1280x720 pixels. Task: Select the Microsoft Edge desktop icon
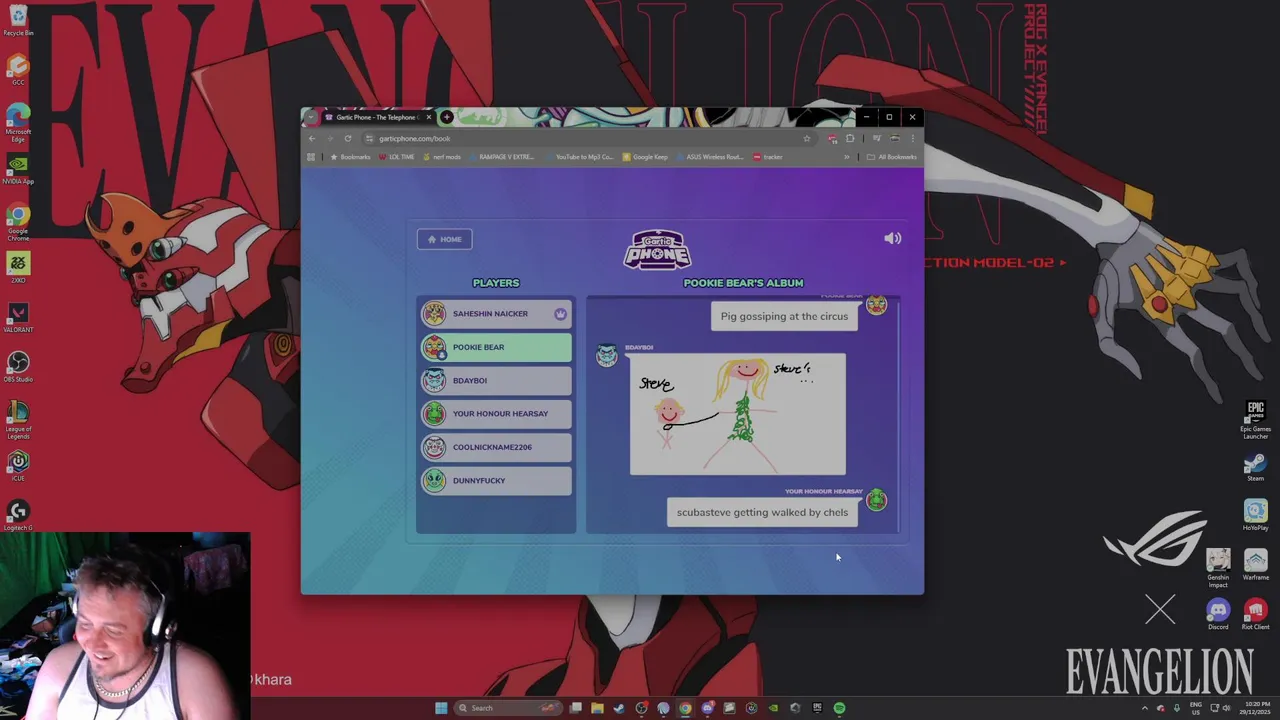(18, 124)
